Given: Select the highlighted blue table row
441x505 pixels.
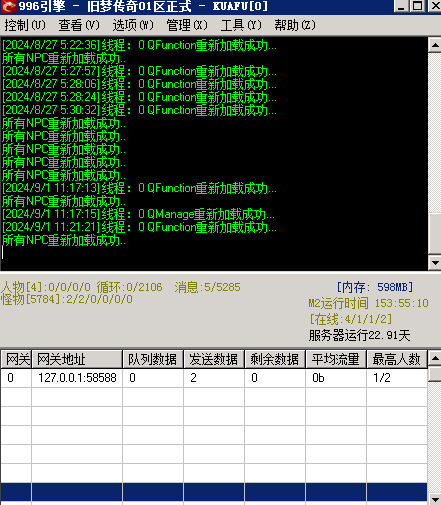Looking at the screenshot, I should click(x=214, y=492).
